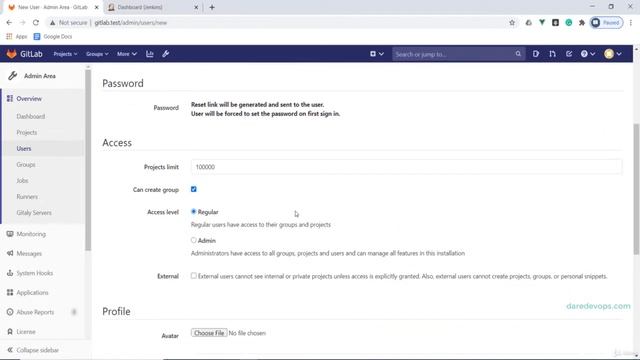Click the search magnifier icon
The image size is (640, 360).
click(518, 54)
